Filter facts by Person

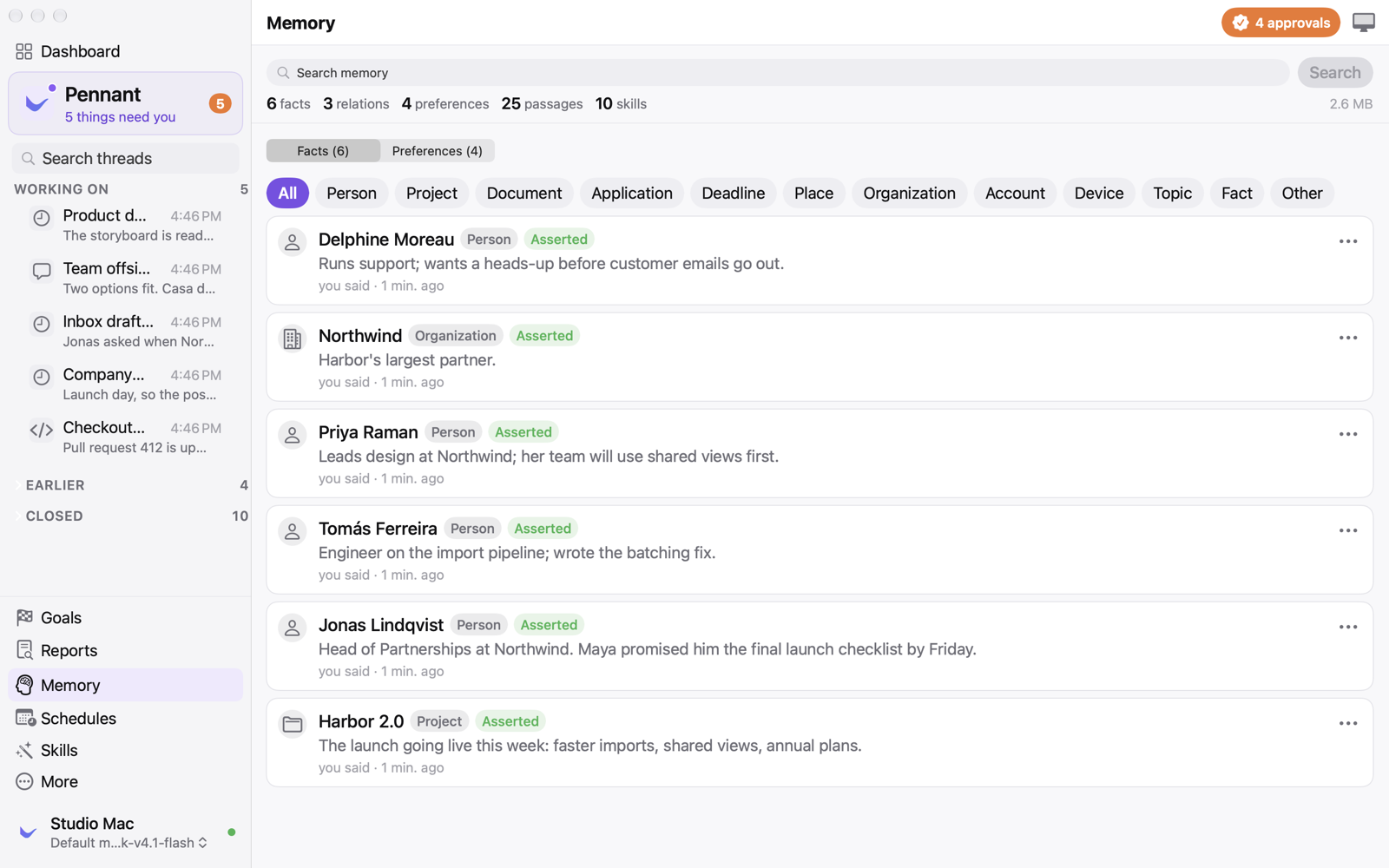[x=352, y=193]
